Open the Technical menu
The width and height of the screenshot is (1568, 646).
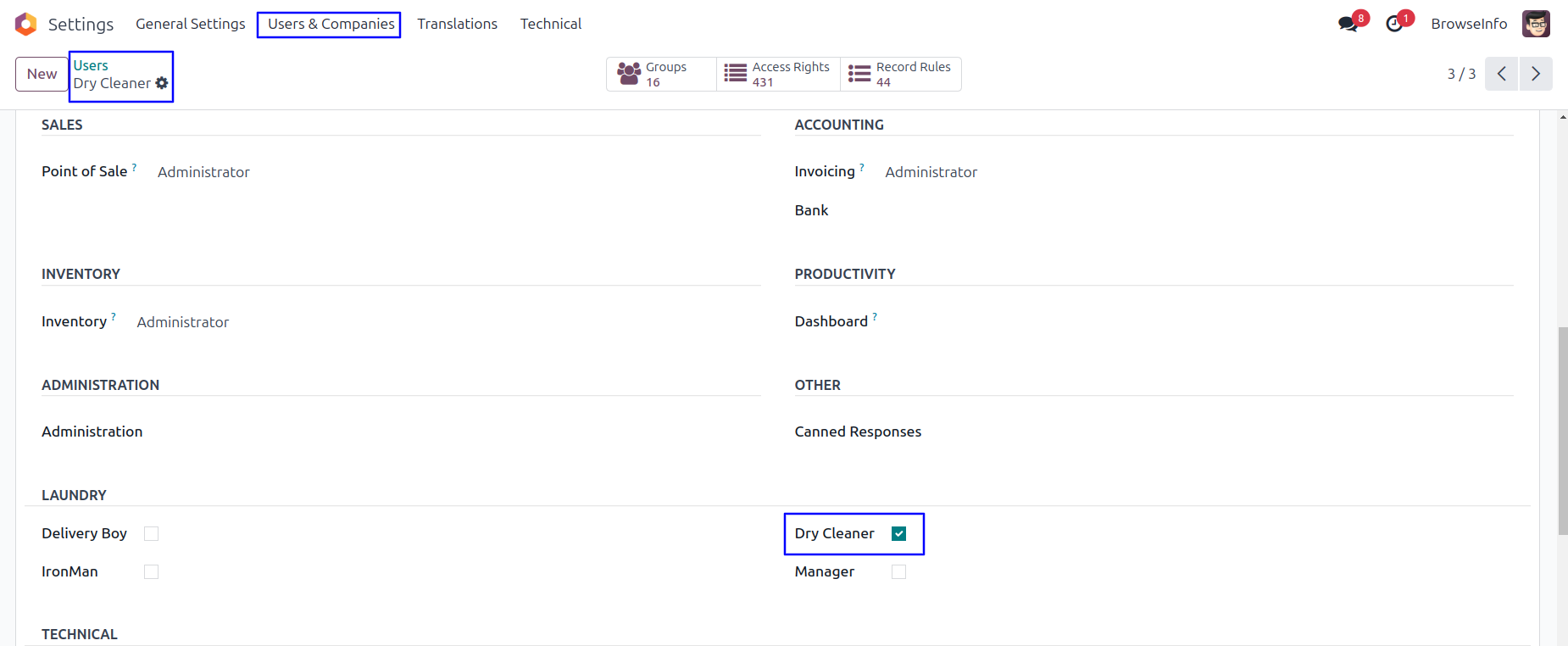pos(551,24)
